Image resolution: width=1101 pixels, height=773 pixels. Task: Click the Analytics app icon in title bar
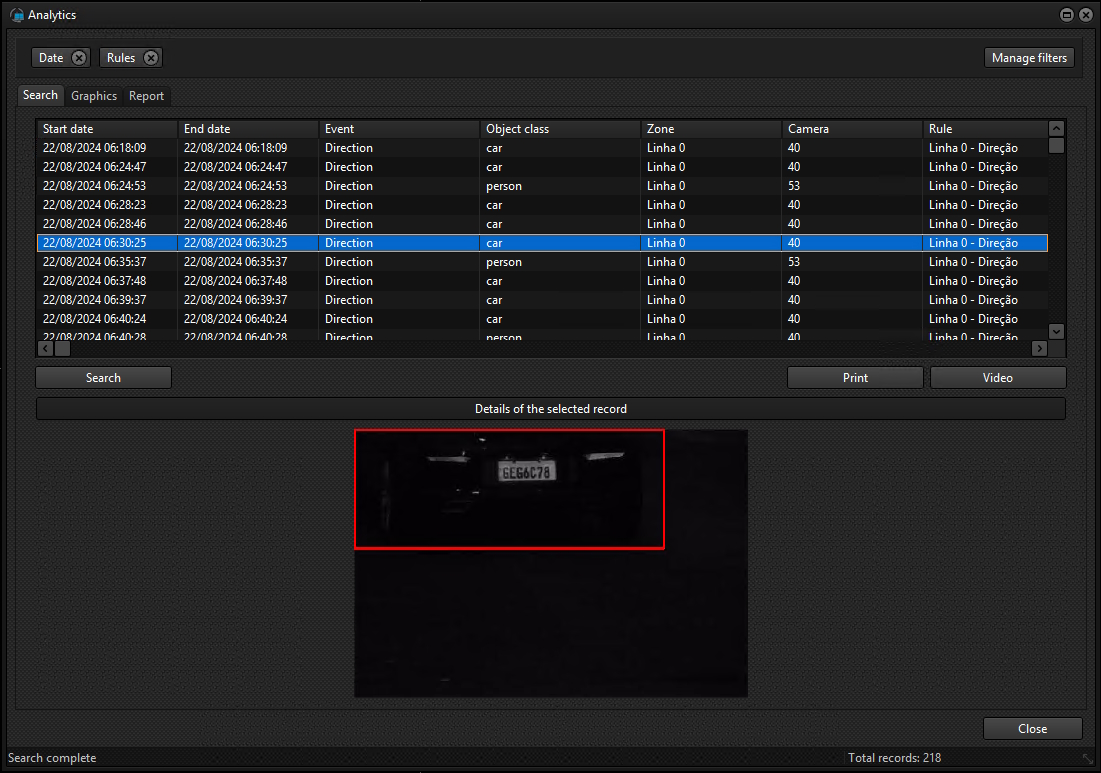pyautogui.click(x=16, y=15)
